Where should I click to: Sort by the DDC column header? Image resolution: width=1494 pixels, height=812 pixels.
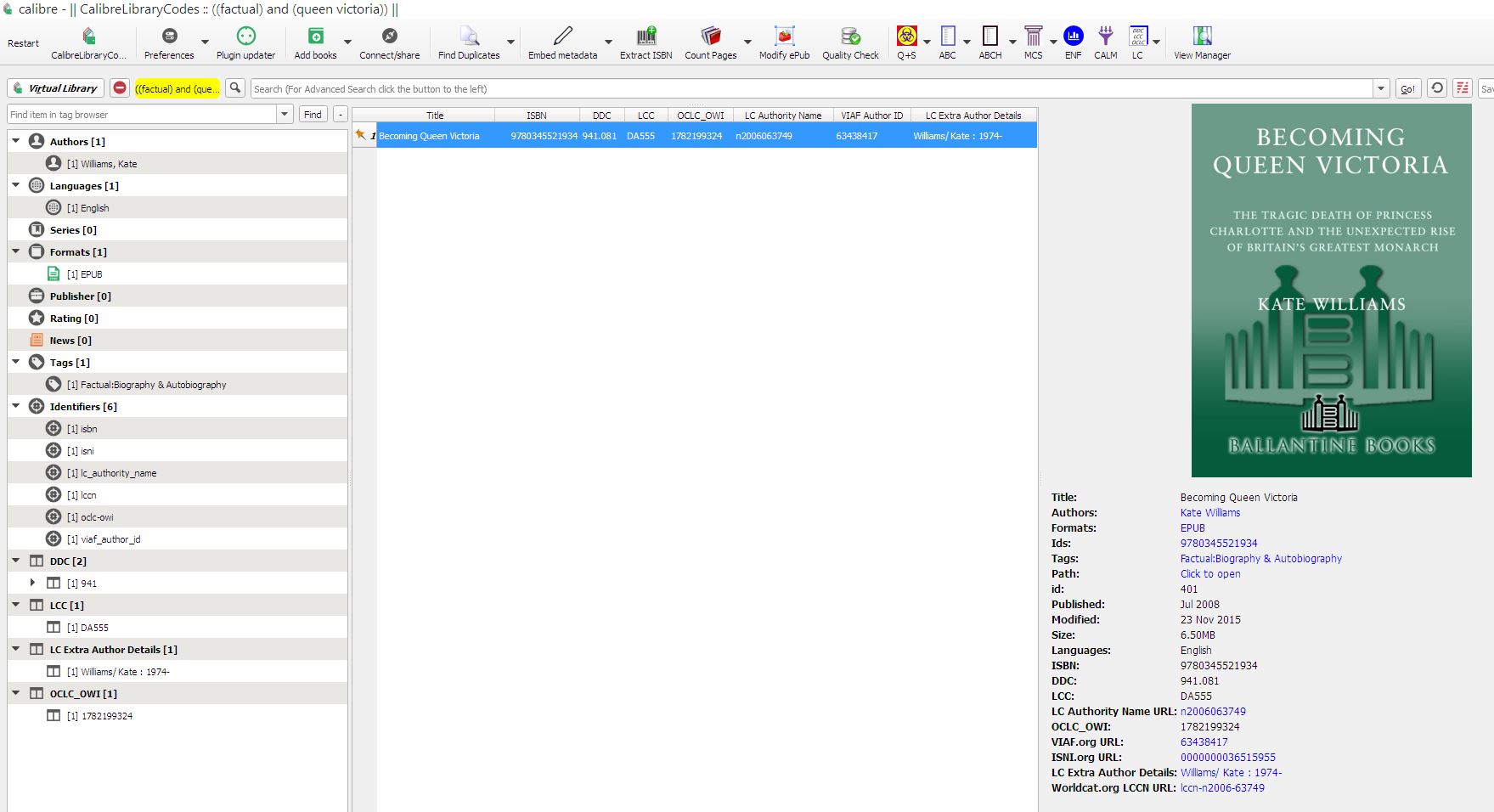[602, 115]
